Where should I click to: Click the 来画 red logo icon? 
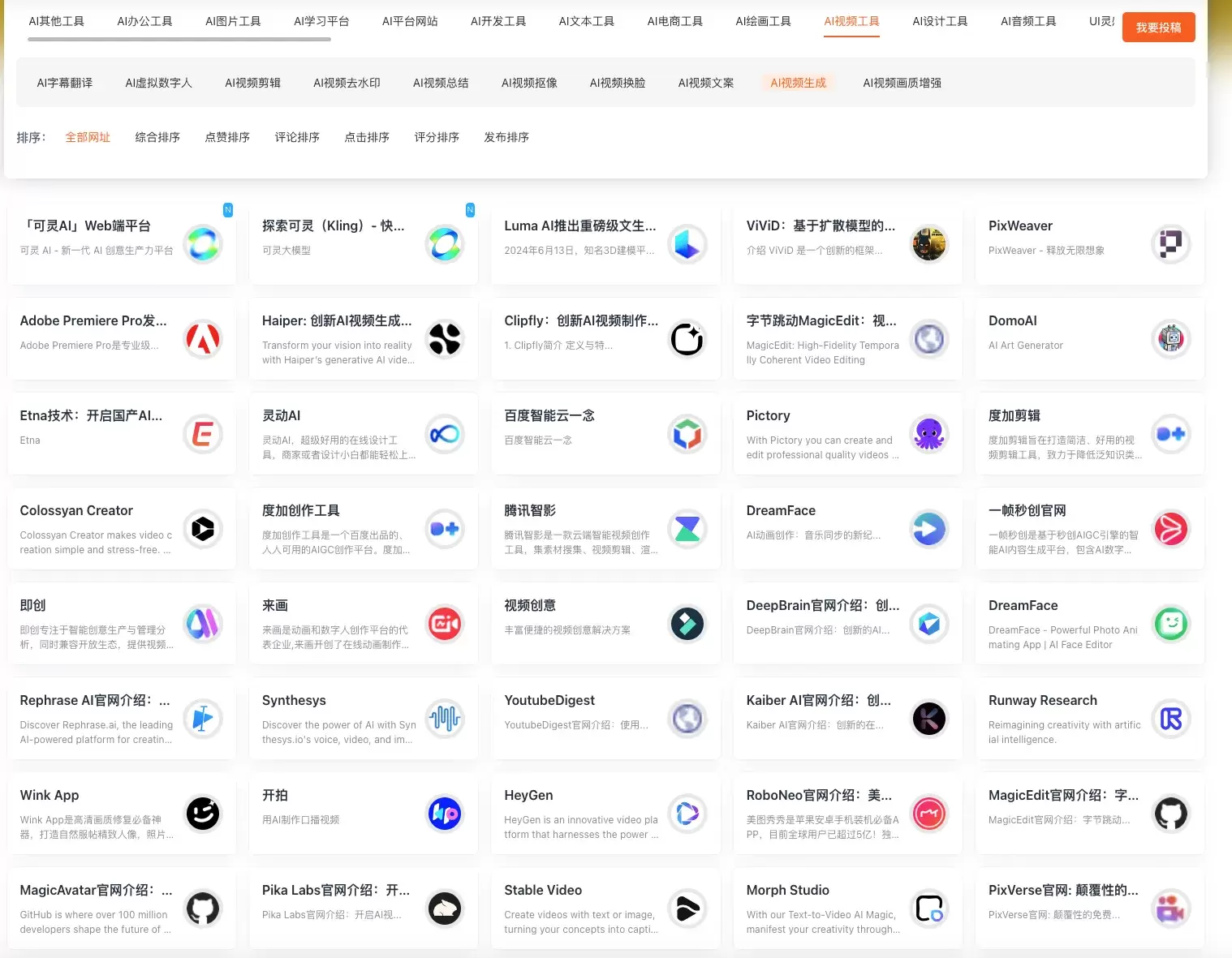(445, 624)
